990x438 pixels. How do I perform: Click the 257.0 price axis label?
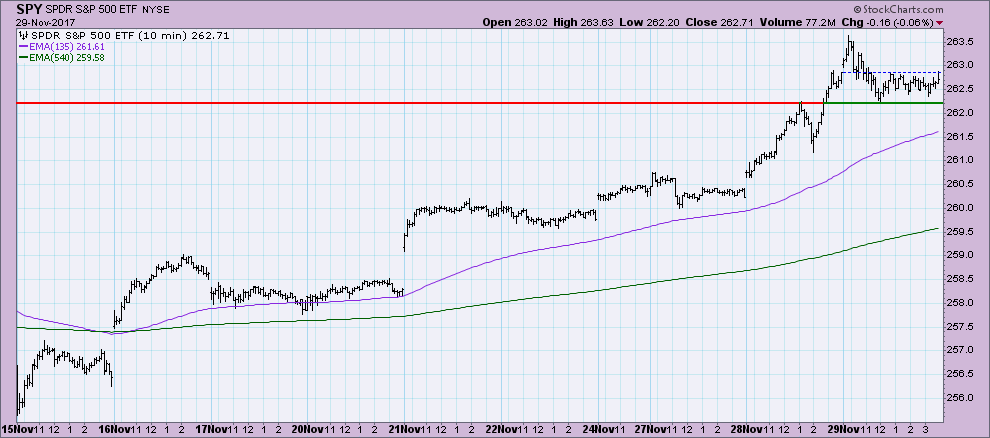pyautogui.click(x=959, y=350)
